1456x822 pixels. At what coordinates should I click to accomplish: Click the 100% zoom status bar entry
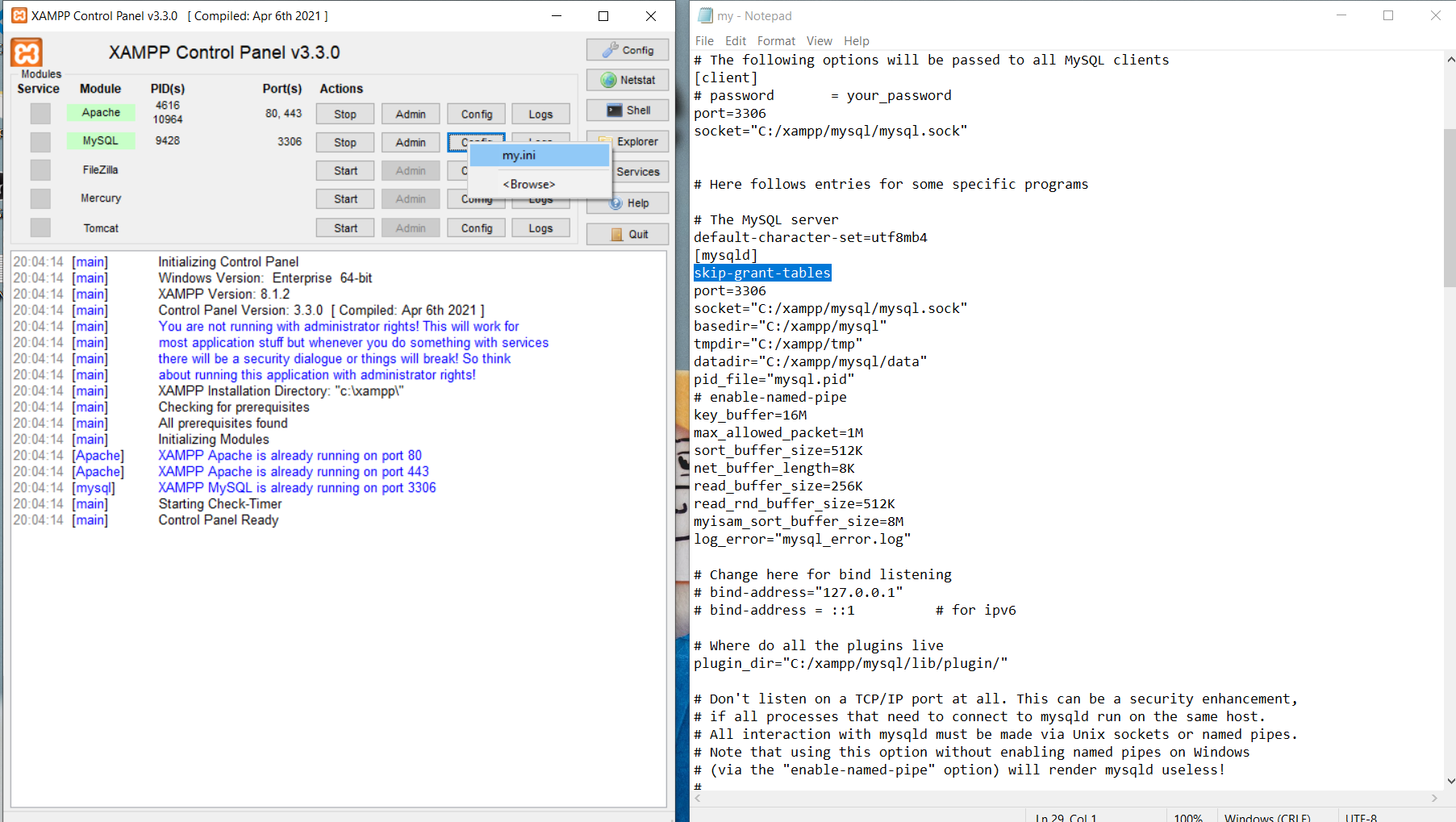tap(1188, 817)
